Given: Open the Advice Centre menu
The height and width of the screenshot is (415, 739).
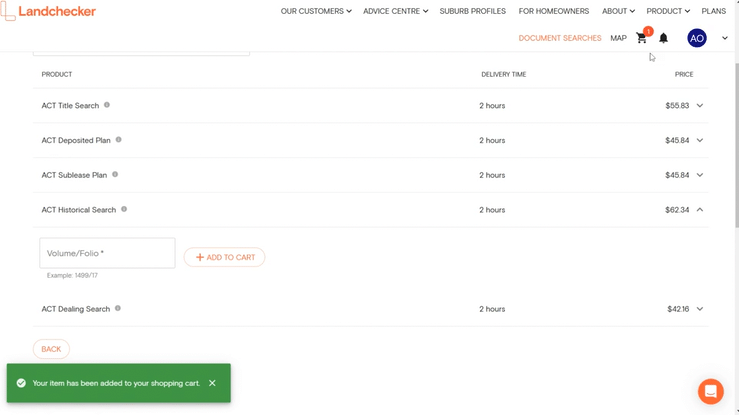Looking at the screenshot, I should (x=395, y=11).
